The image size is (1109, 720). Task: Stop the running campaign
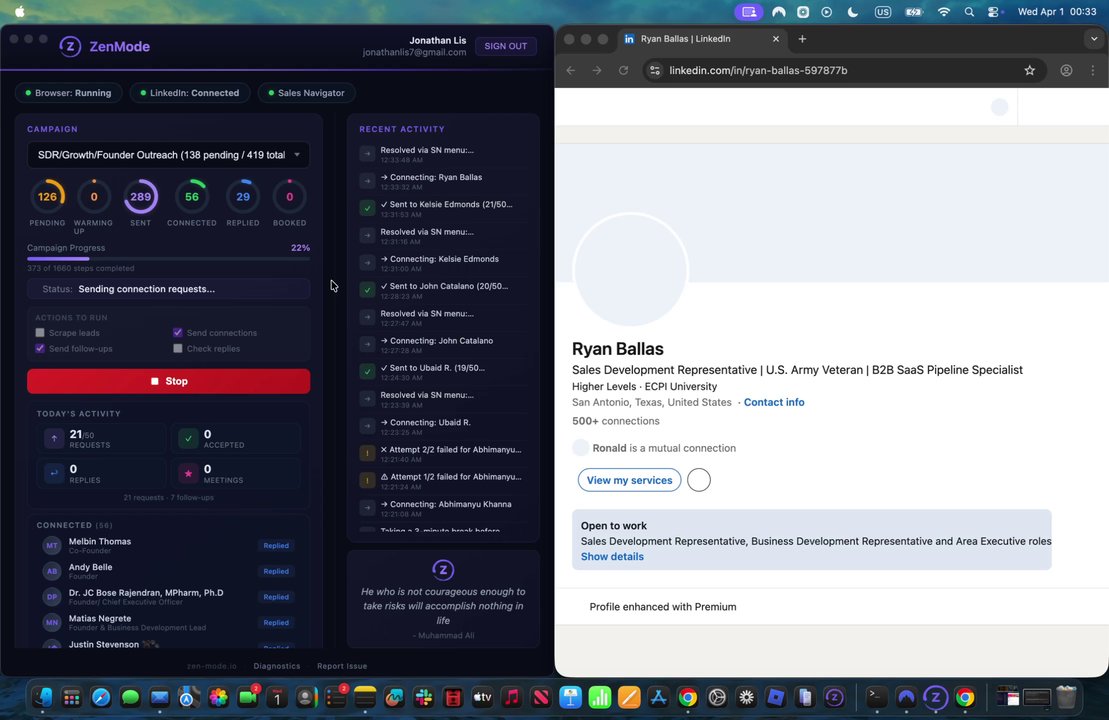pos(168,381)
